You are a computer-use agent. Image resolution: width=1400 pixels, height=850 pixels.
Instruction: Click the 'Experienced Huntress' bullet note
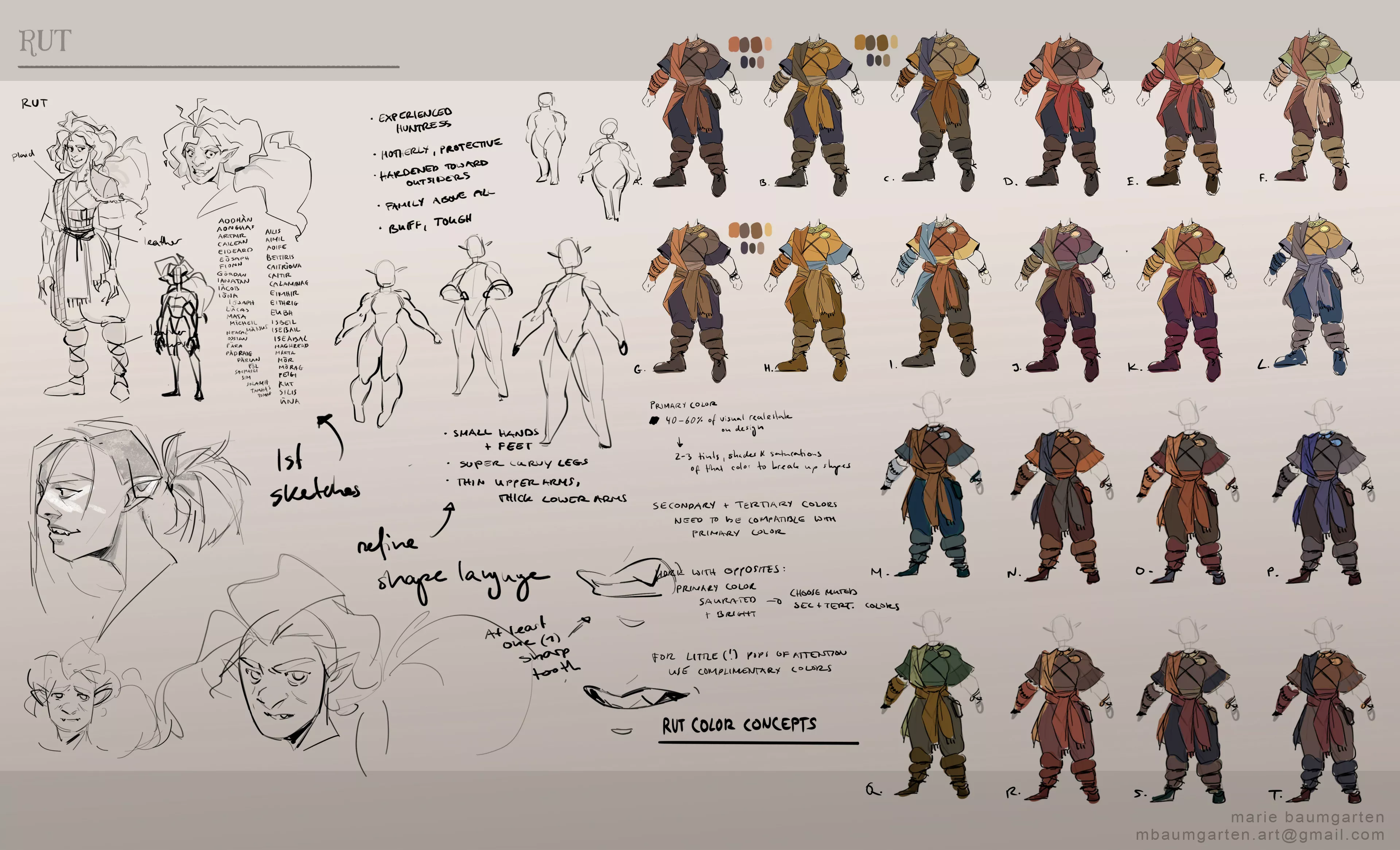pyautogui.click(x=416, y=120)
